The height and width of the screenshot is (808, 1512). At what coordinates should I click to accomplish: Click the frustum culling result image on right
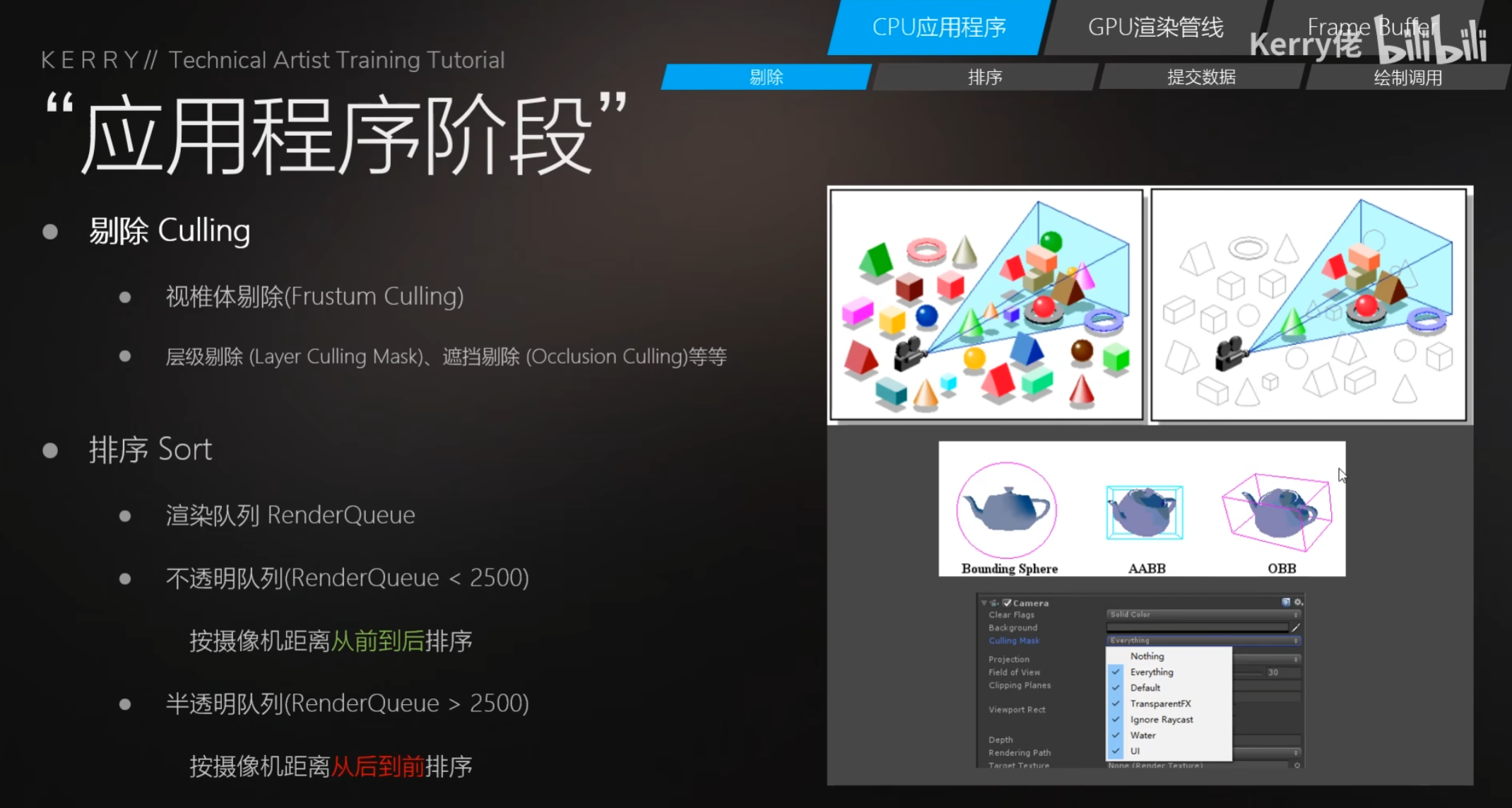(x=1309, y=305)
